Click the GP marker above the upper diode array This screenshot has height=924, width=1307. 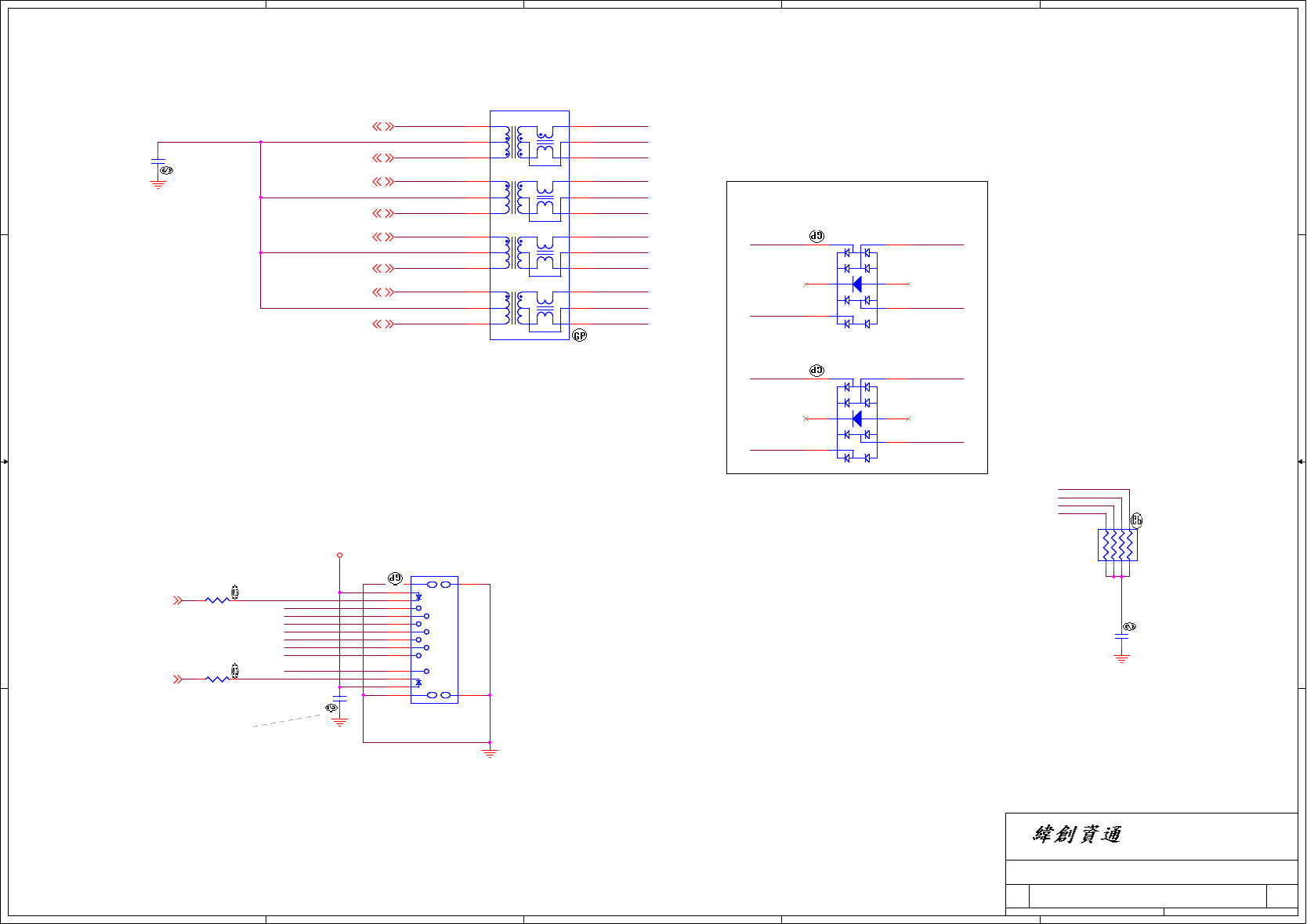pyautogui.click(x=816, y=236)
